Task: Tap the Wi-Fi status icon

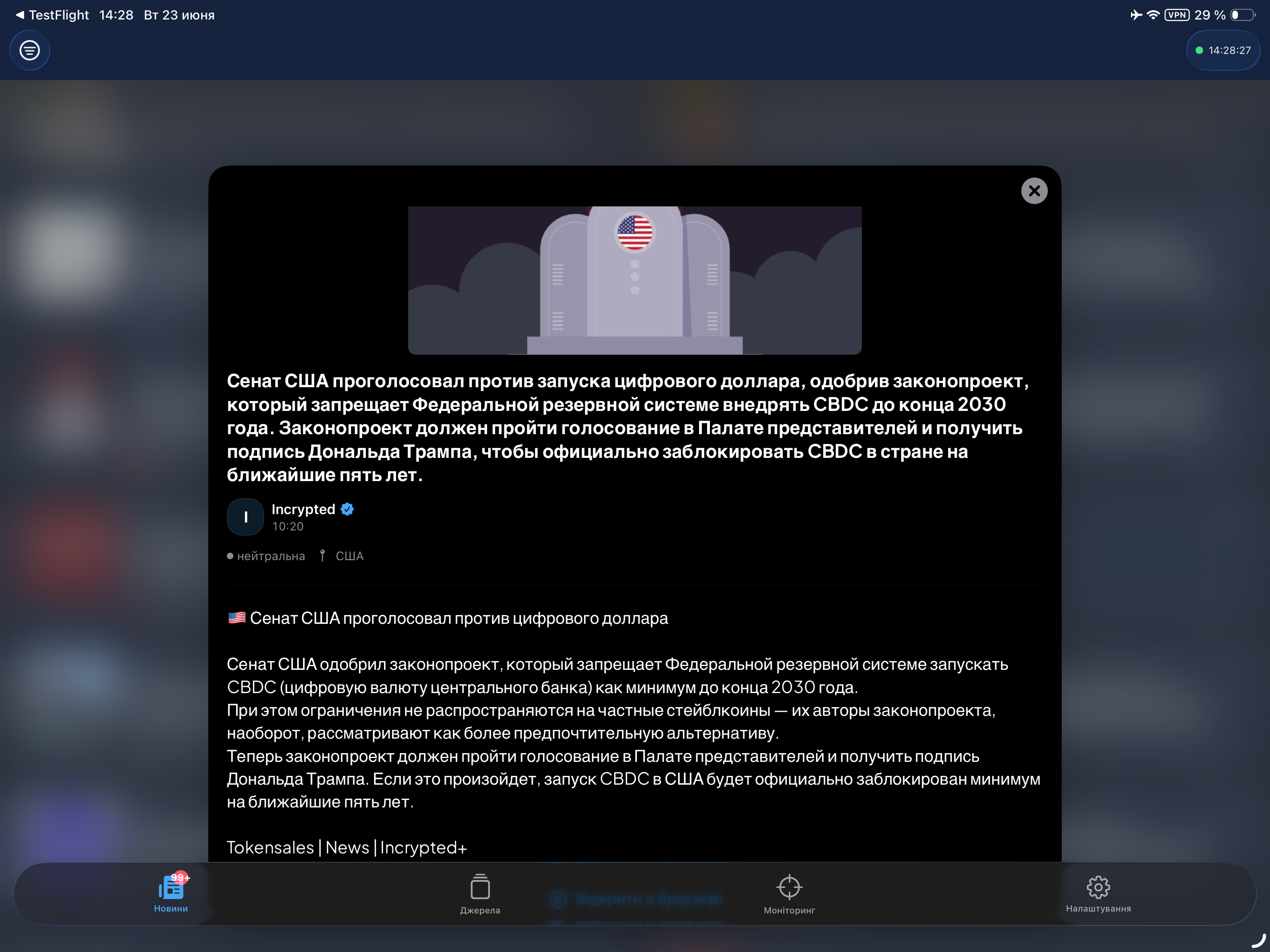Action: pos(1153,15)
